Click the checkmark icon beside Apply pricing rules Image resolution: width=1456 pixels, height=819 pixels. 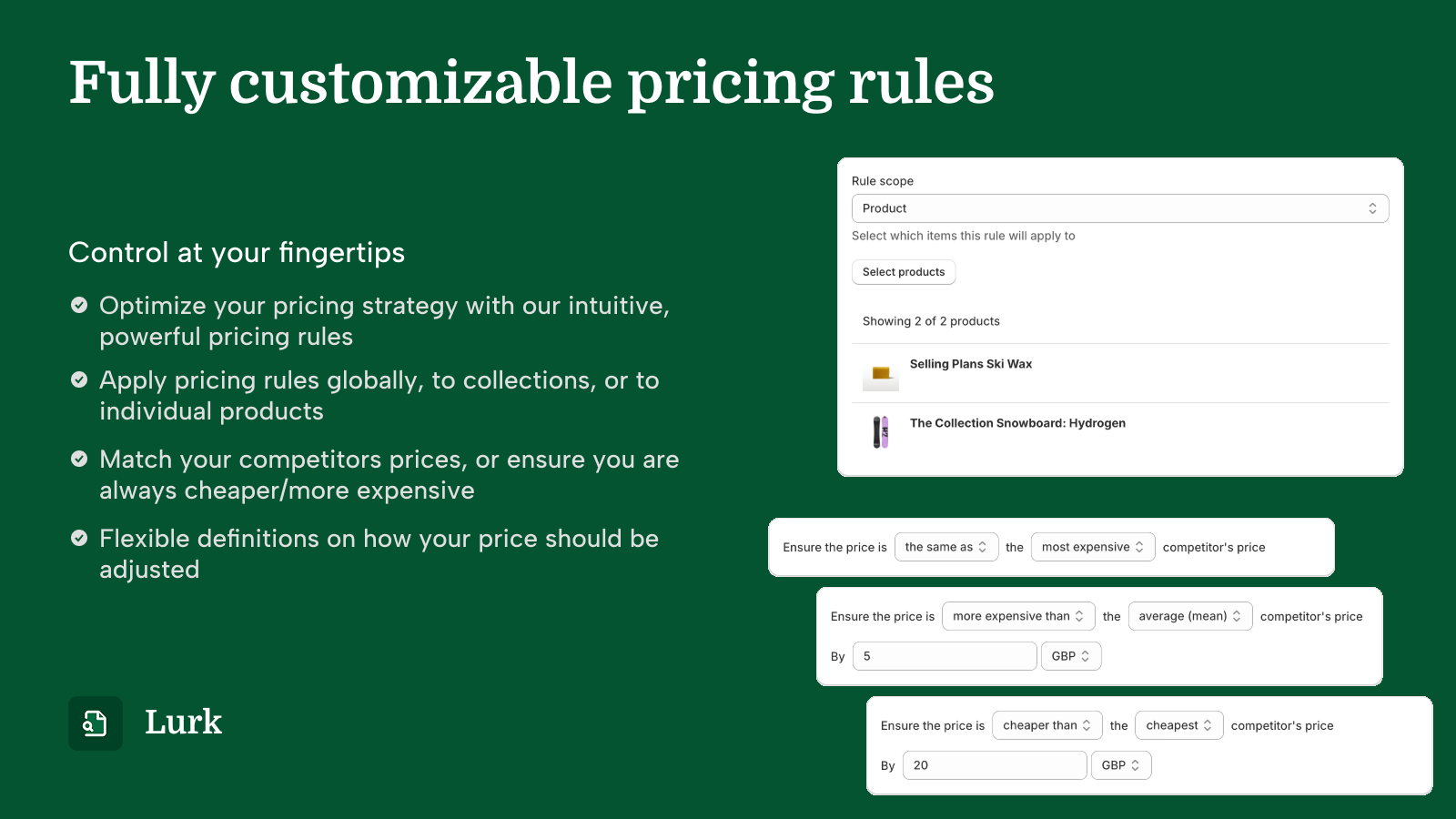coord(79,379)
